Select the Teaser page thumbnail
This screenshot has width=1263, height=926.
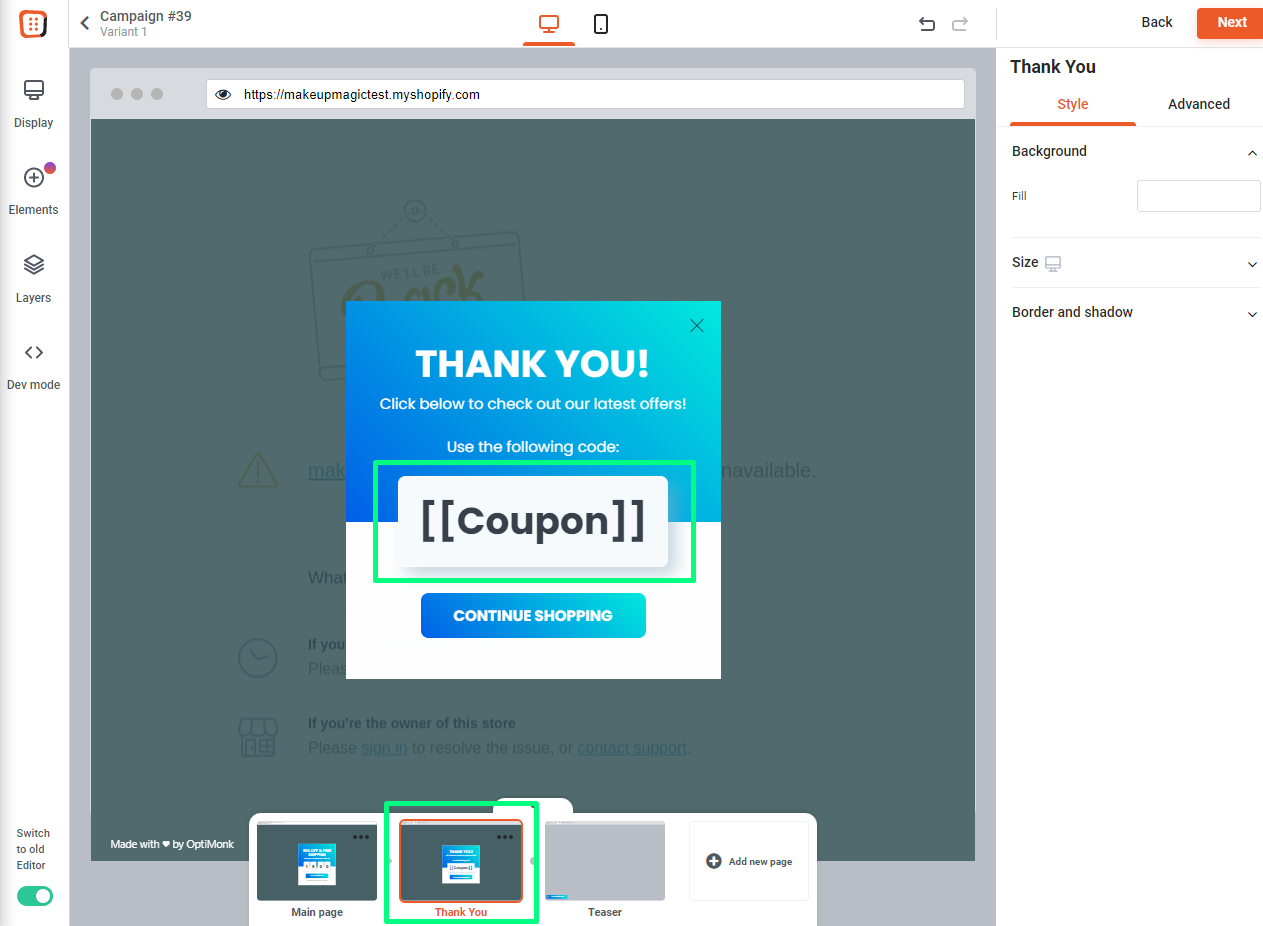point(605,861)
